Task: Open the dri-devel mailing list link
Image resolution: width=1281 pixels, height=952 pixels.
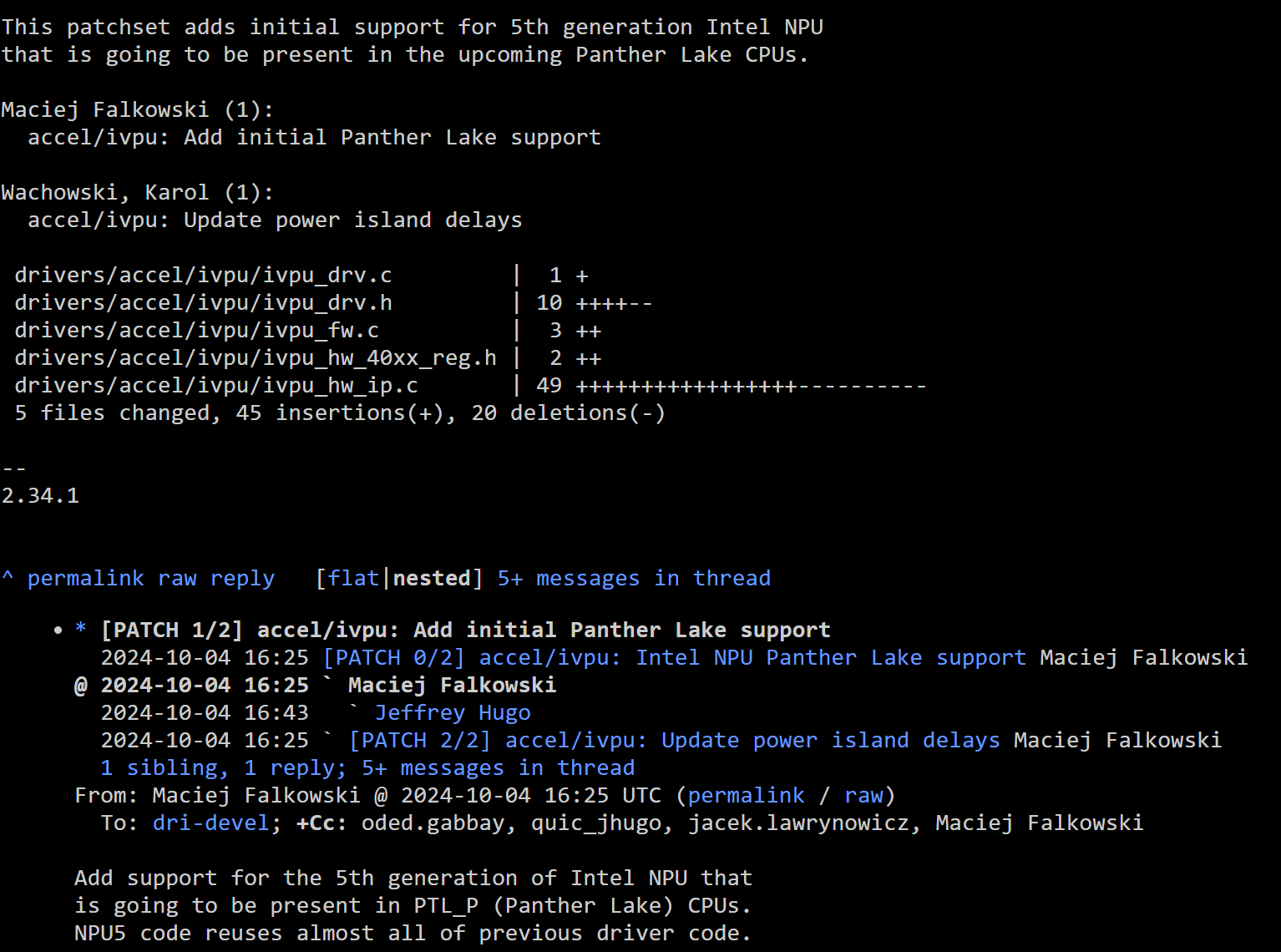Action: pos(210,823)
